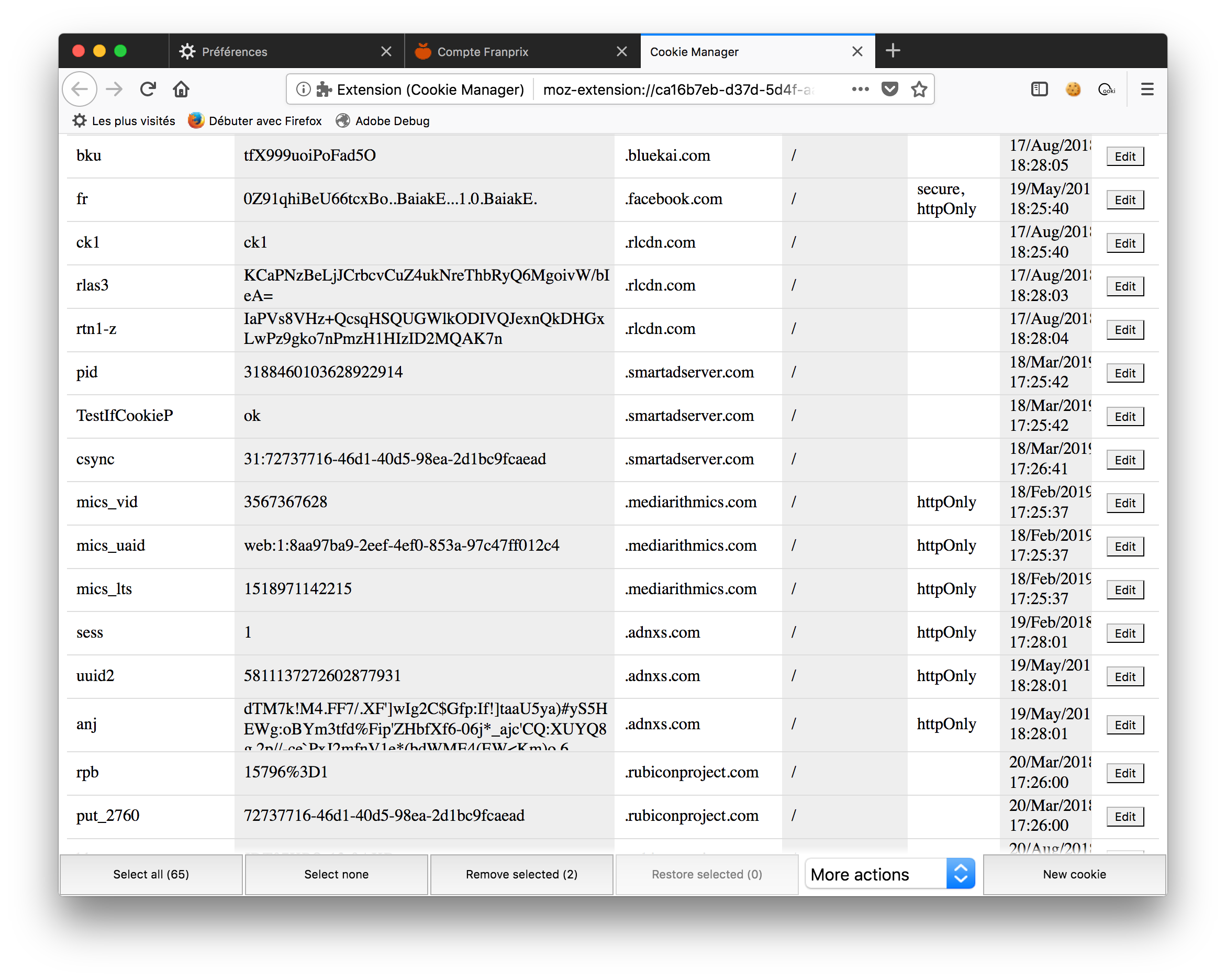Close the Préférences tab
Viewport: 1226px width, 980px height.
[x=386, y=52]
